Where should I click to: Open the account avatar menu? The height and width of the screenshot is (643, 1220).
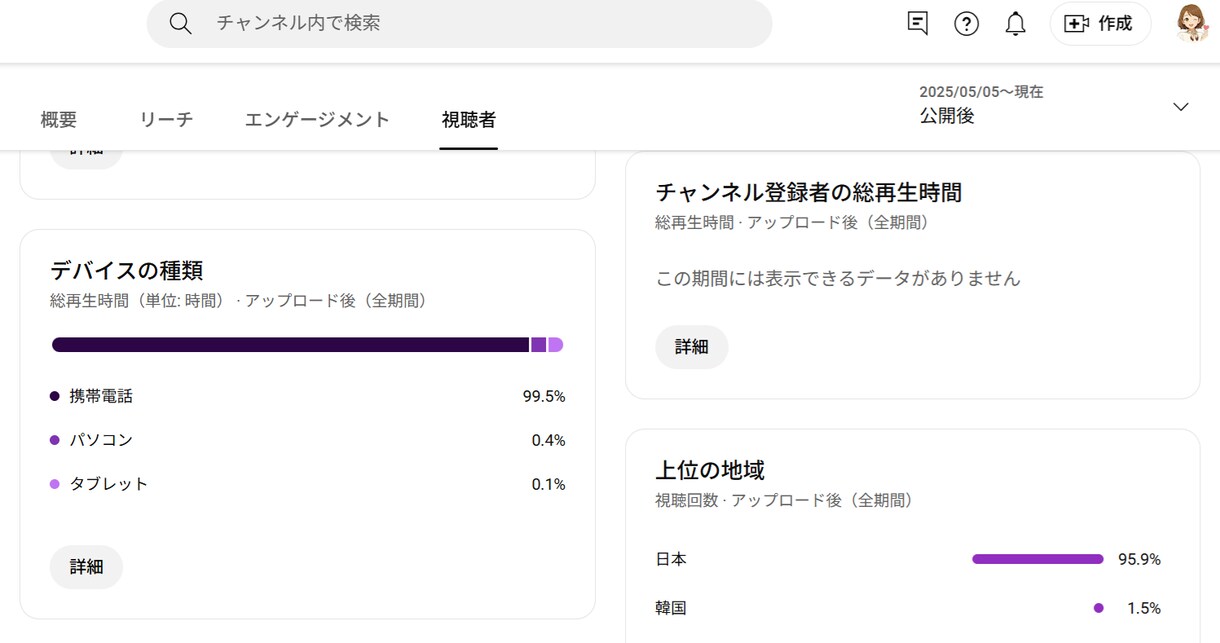click(1191, 23)
